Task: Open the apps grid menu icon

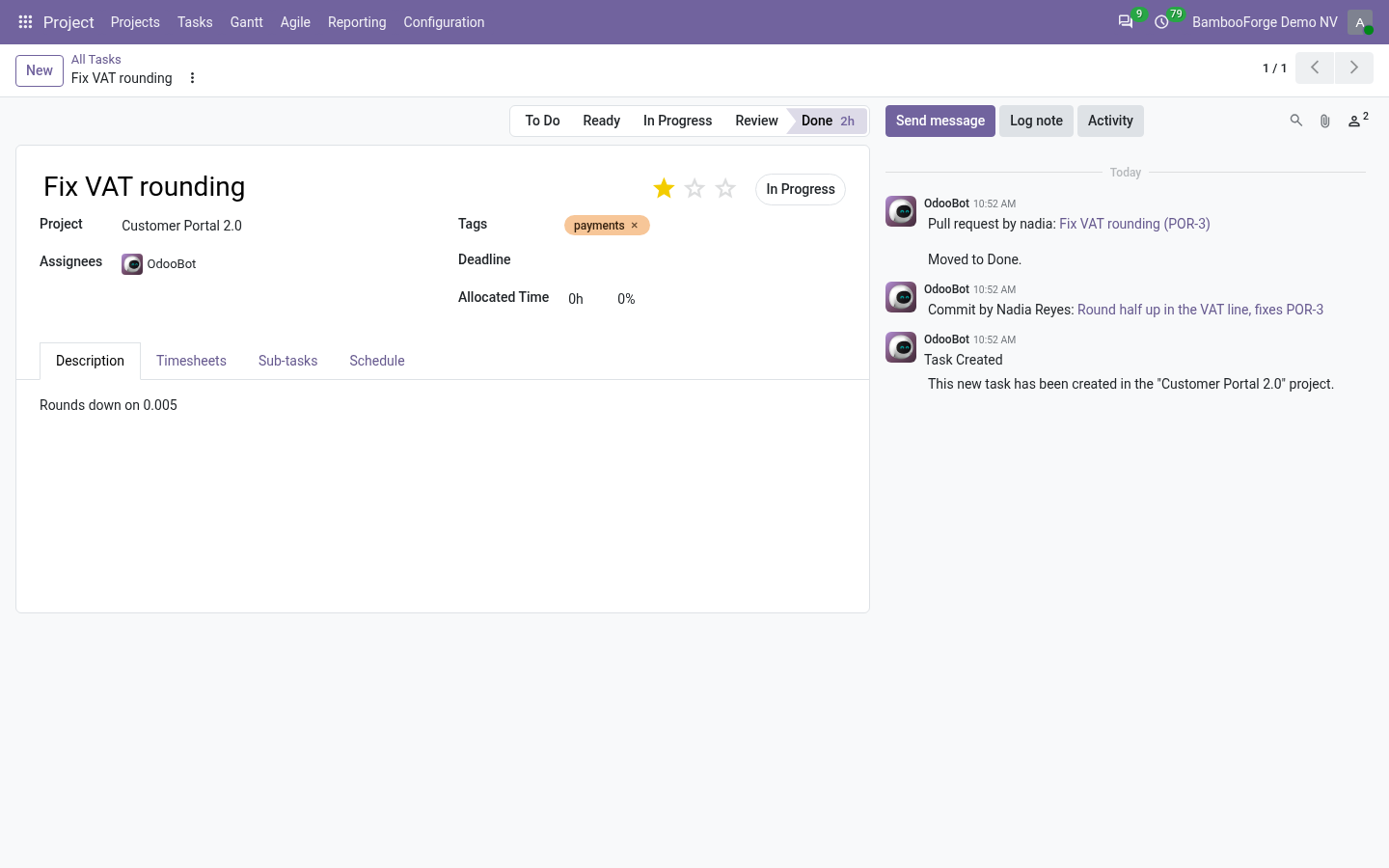Action: [x=25, y=22]
